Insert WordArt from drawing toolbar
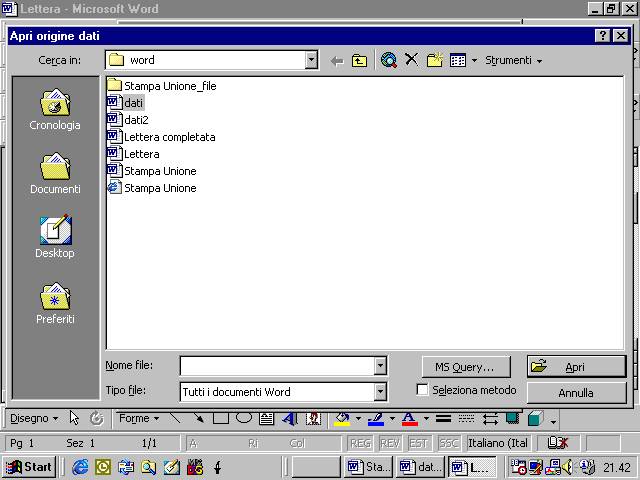The height and width of the screenshot is (480, 640). click(x=290, y=418)
